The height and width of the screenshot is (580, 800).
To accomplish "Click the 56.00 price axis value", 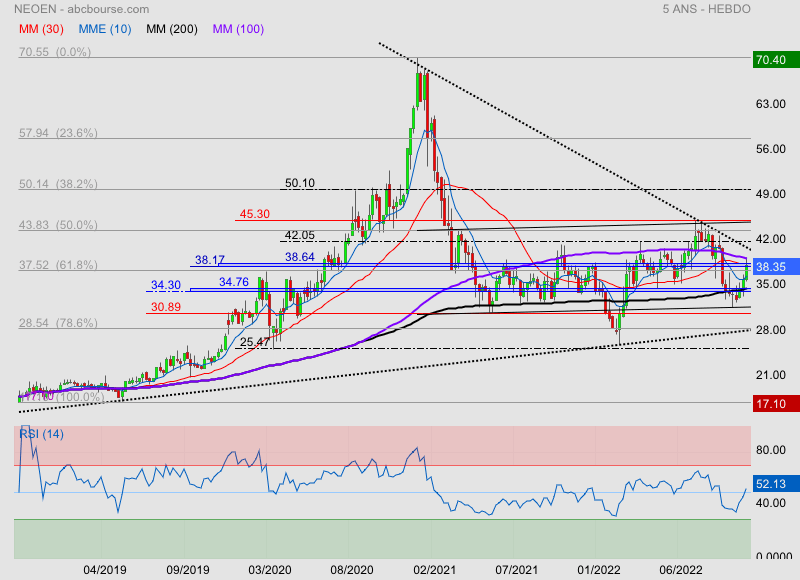I will [771, 149].
